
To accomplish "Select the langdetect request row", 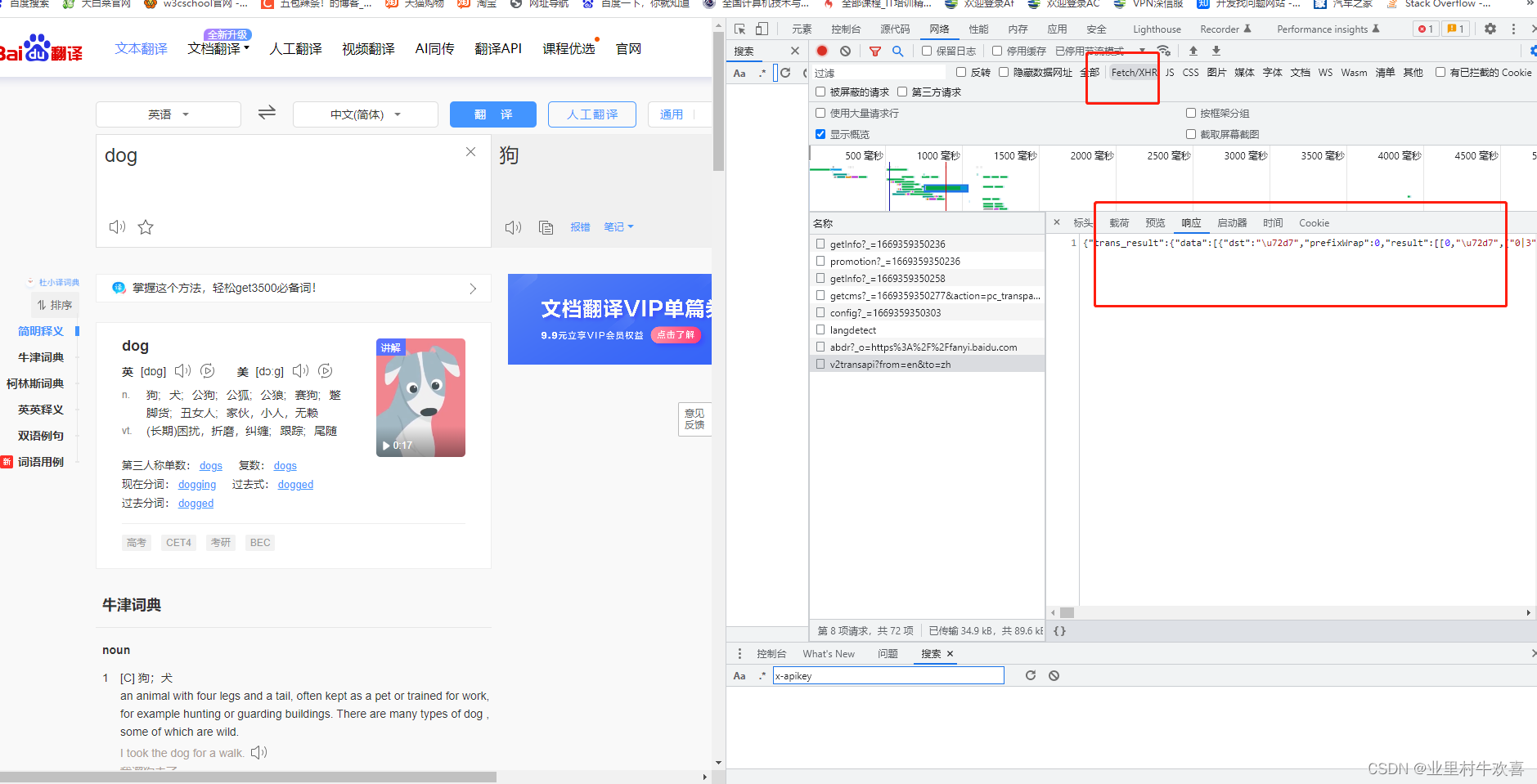I will tap(927, 330).
